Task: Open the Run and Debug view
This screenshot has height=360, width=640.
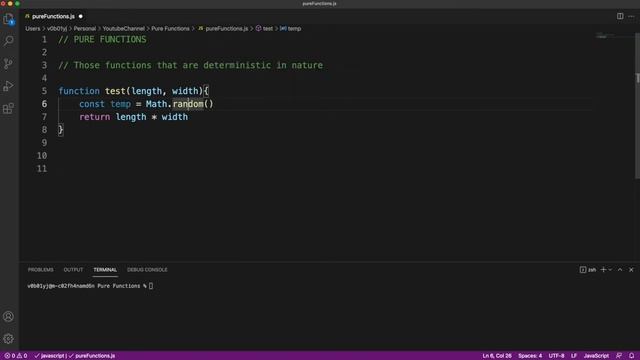Action: click(x=9, y=86)
